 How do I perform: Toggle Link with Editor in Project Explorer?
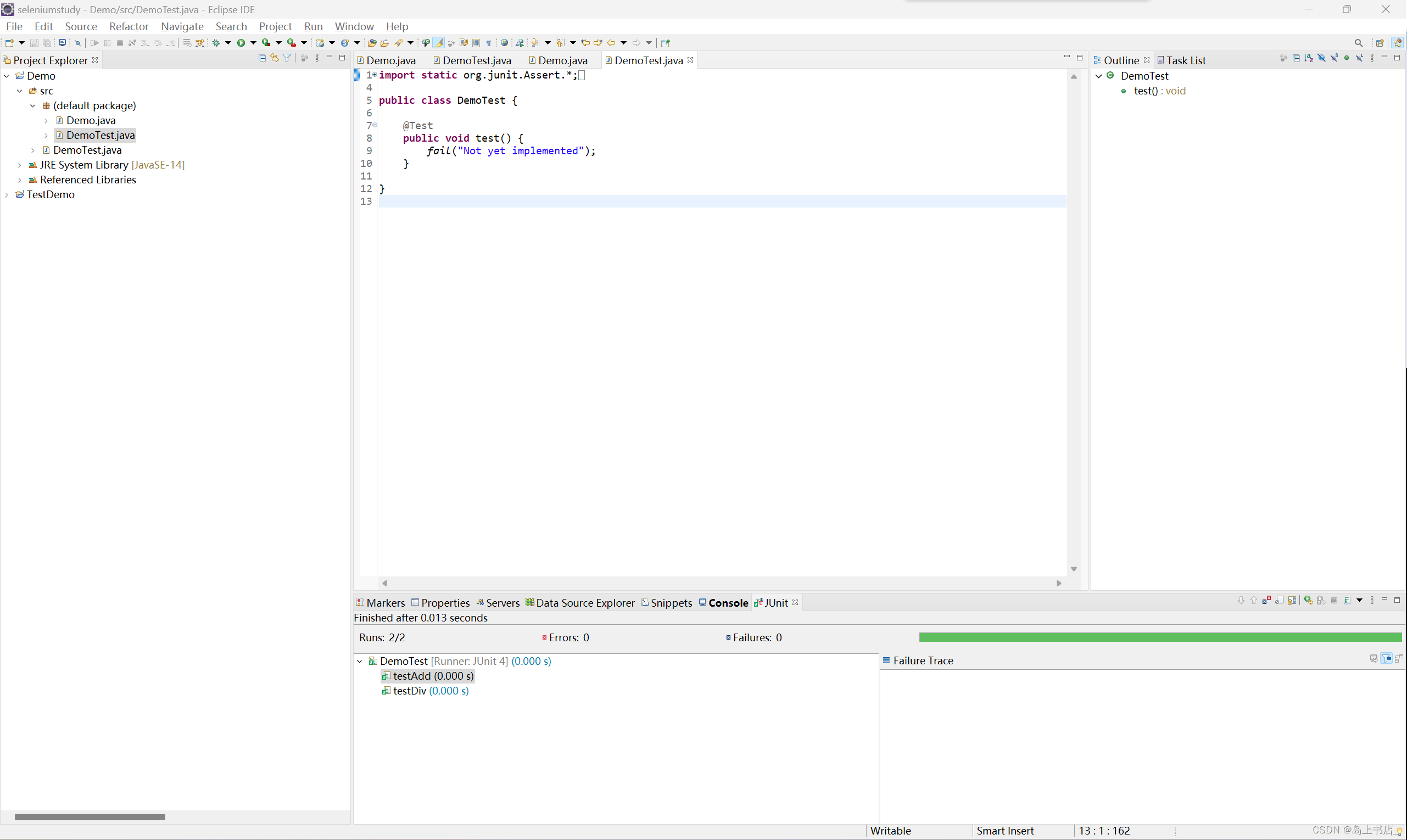click(x=275, y=58)
